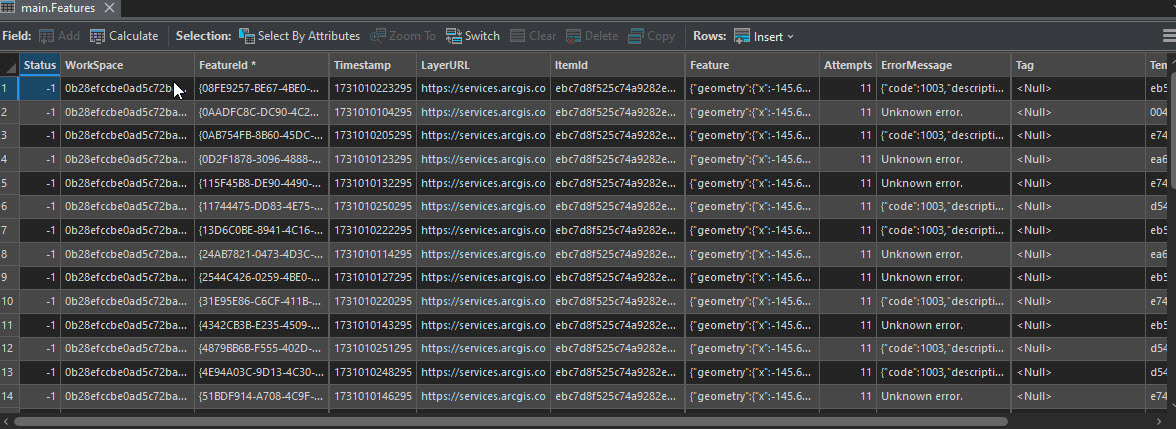The height and width of the screenshot is (429, 1176).
Task: Click ErrorMessage code 1003 cell in row 3
Action: click(944, 136)
